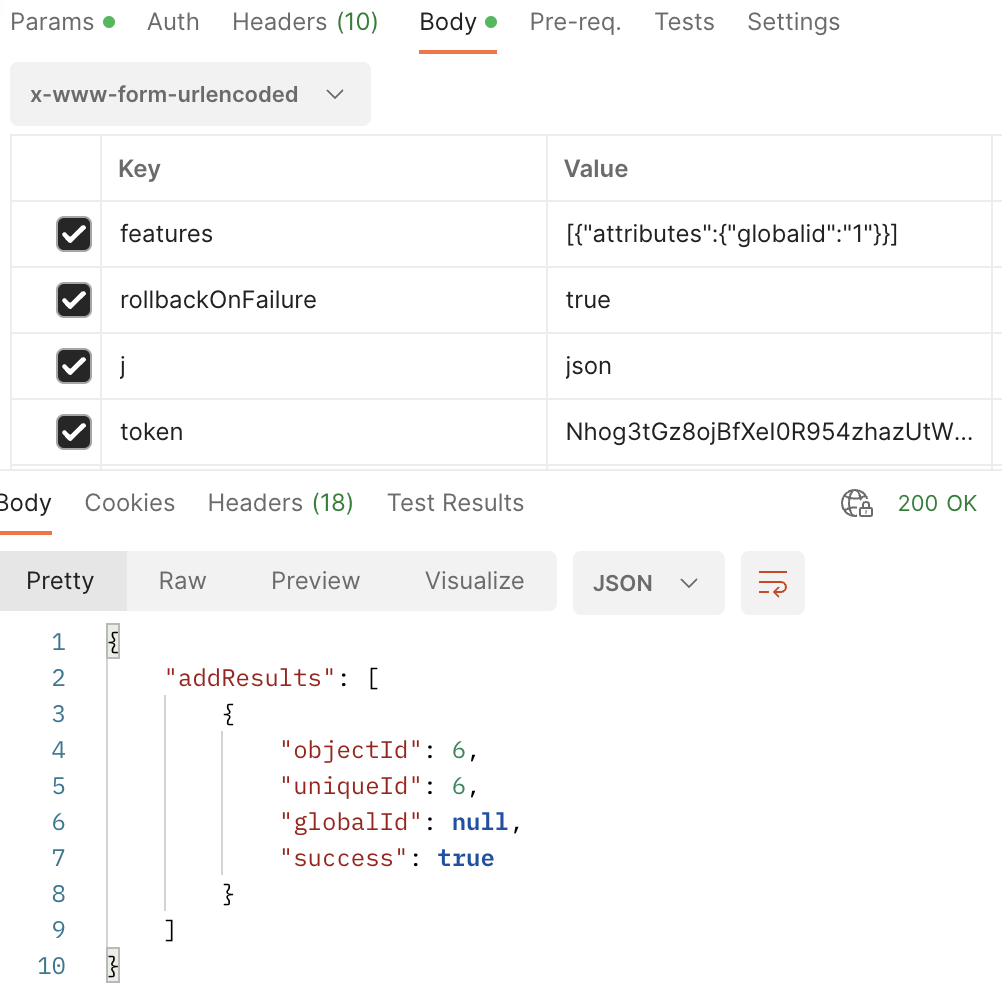Open the Test Results tab
Image resolution: width=1002 pixels, height=1006 pixels.
455,503
